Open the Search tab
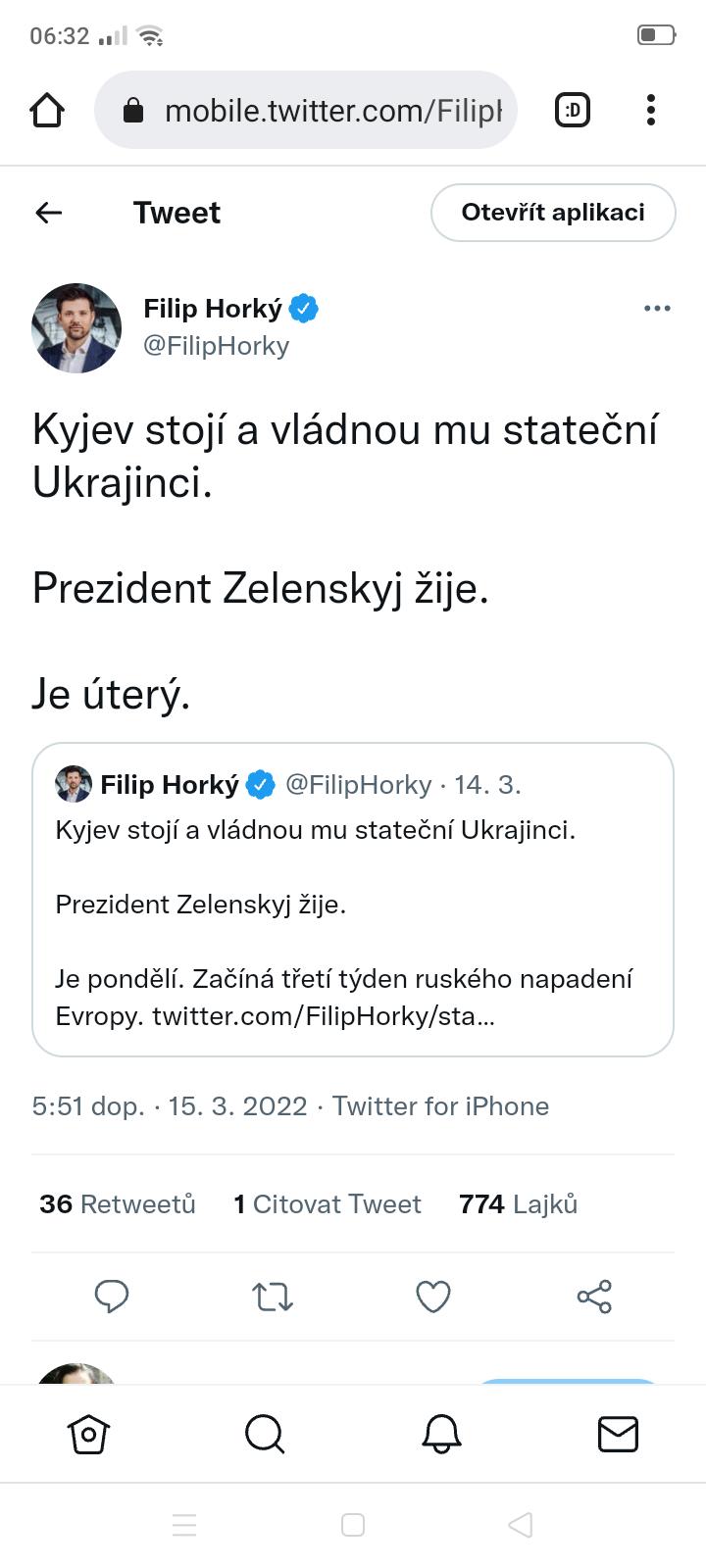The height and width of the screenshot is (1568, 706). click(x=265, y=1435)
